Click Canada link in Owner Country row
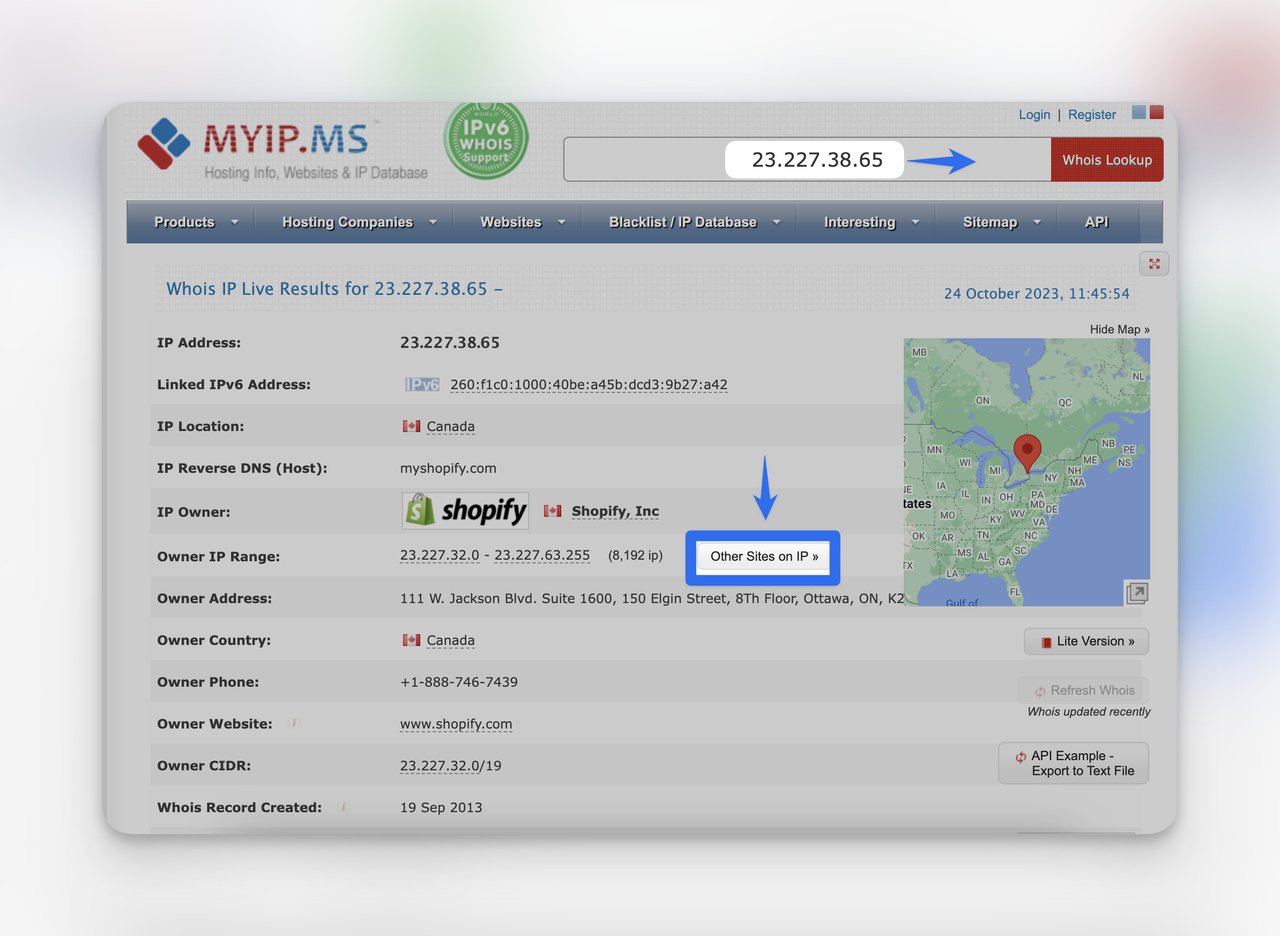The image size is (1280, 936). [451, 640]
